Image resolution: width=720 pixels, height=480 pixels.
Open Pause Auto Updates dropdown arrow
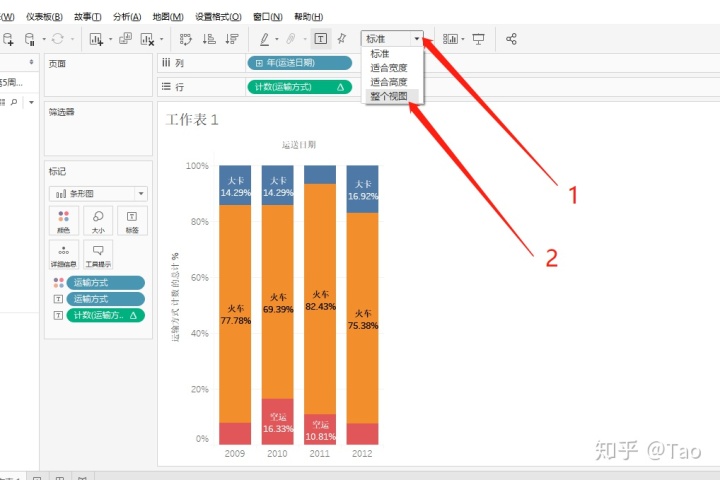pos(44,40)
